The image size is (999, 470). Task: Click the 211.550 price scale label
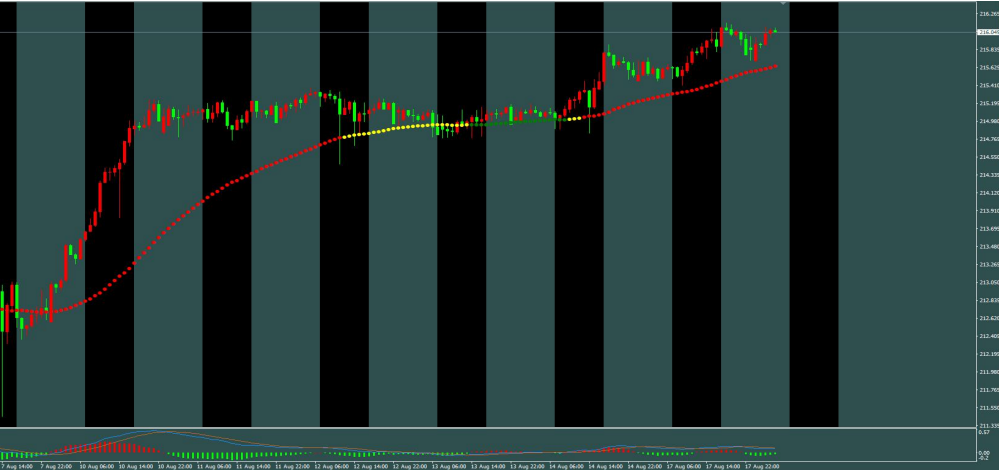(x=989, y=408)
